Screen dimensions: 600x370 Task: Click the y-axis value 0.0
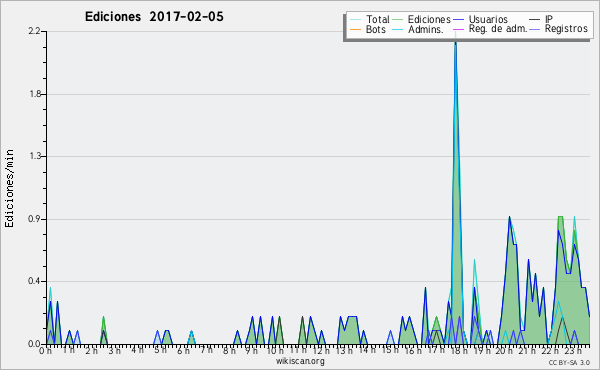coord(34,344)
